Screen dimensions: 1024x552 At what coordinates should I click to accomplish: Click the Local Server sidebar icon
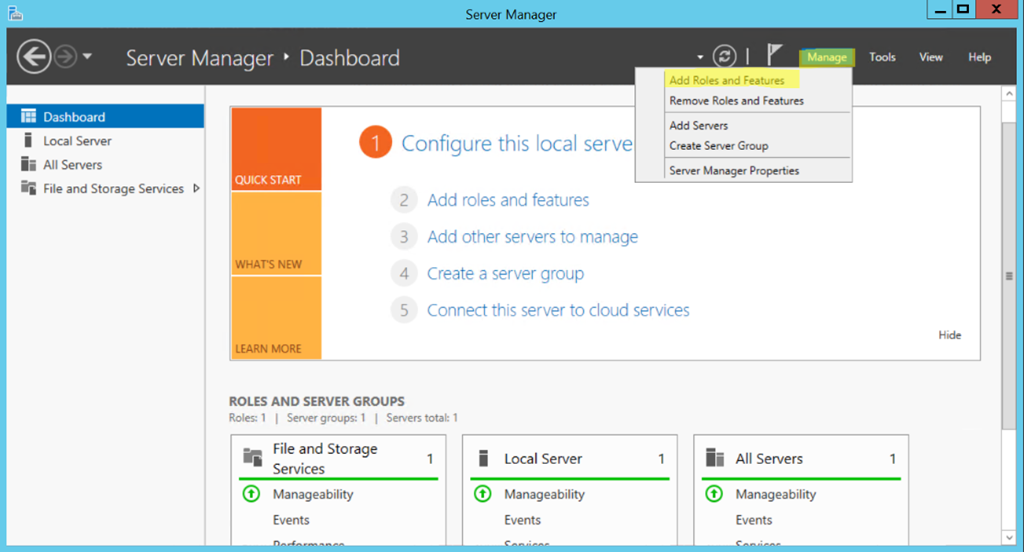pyautogui.click(x=27, y=140)
